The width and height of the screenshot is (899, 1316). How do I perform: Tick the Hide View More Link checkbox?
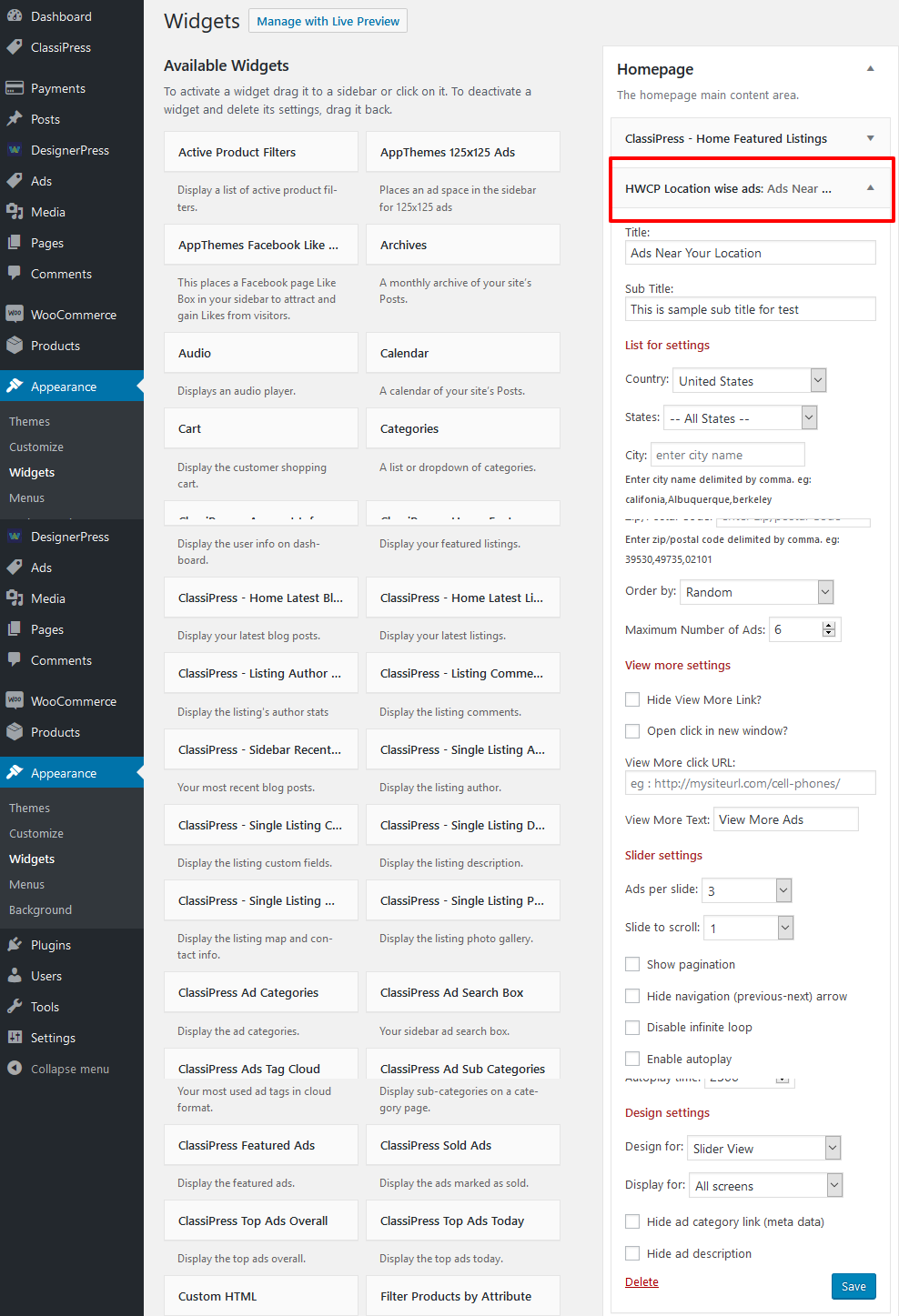(632, 699)
